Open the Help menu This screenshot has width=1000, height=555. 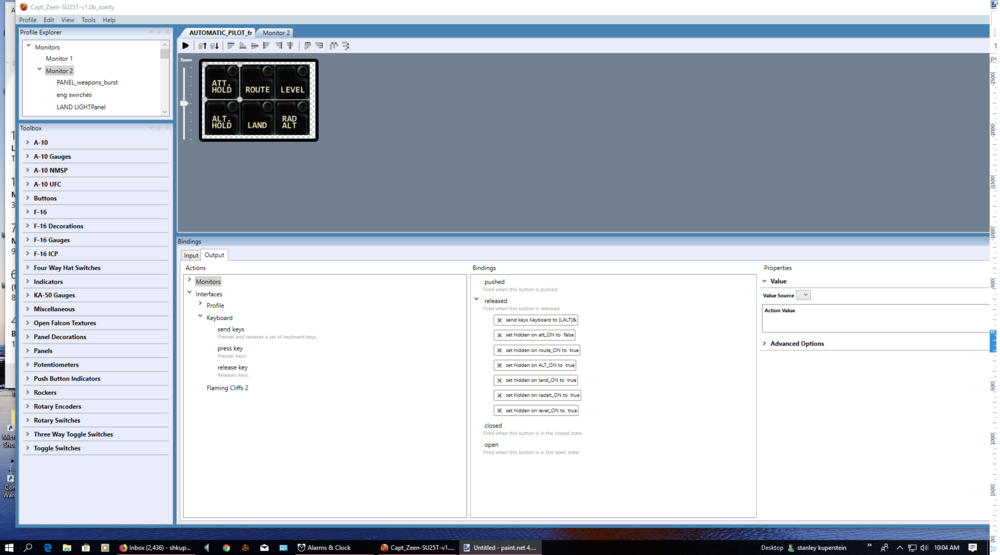pos(109,20)
